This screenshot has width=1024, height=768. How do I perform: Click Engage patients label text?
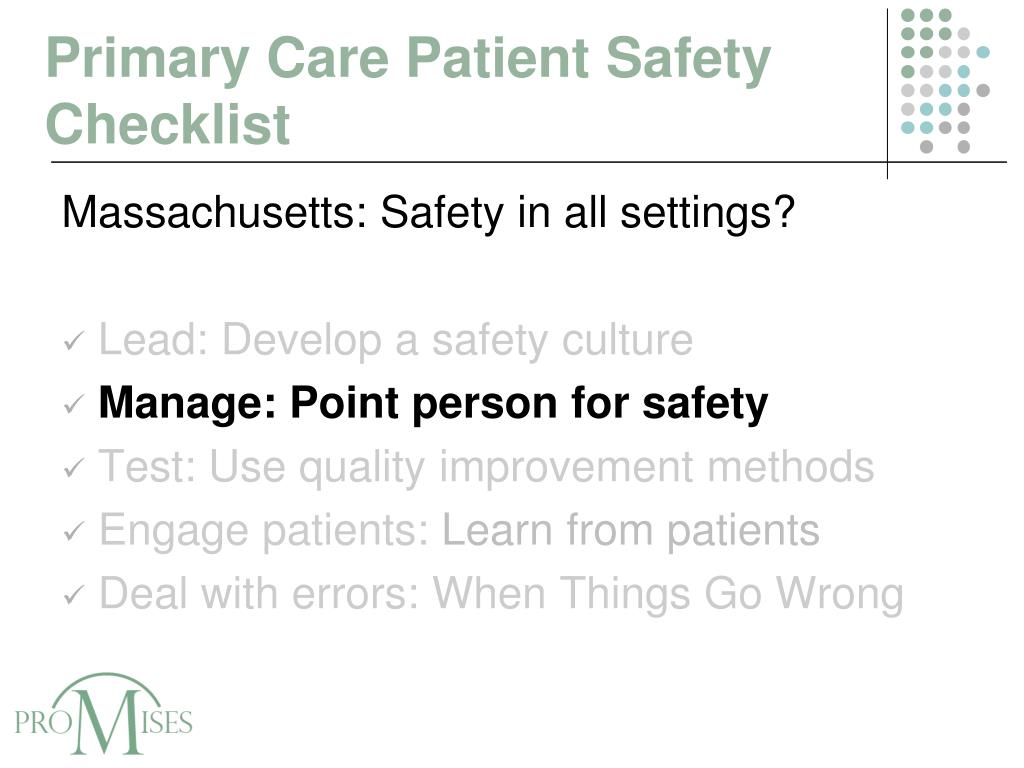264,530
